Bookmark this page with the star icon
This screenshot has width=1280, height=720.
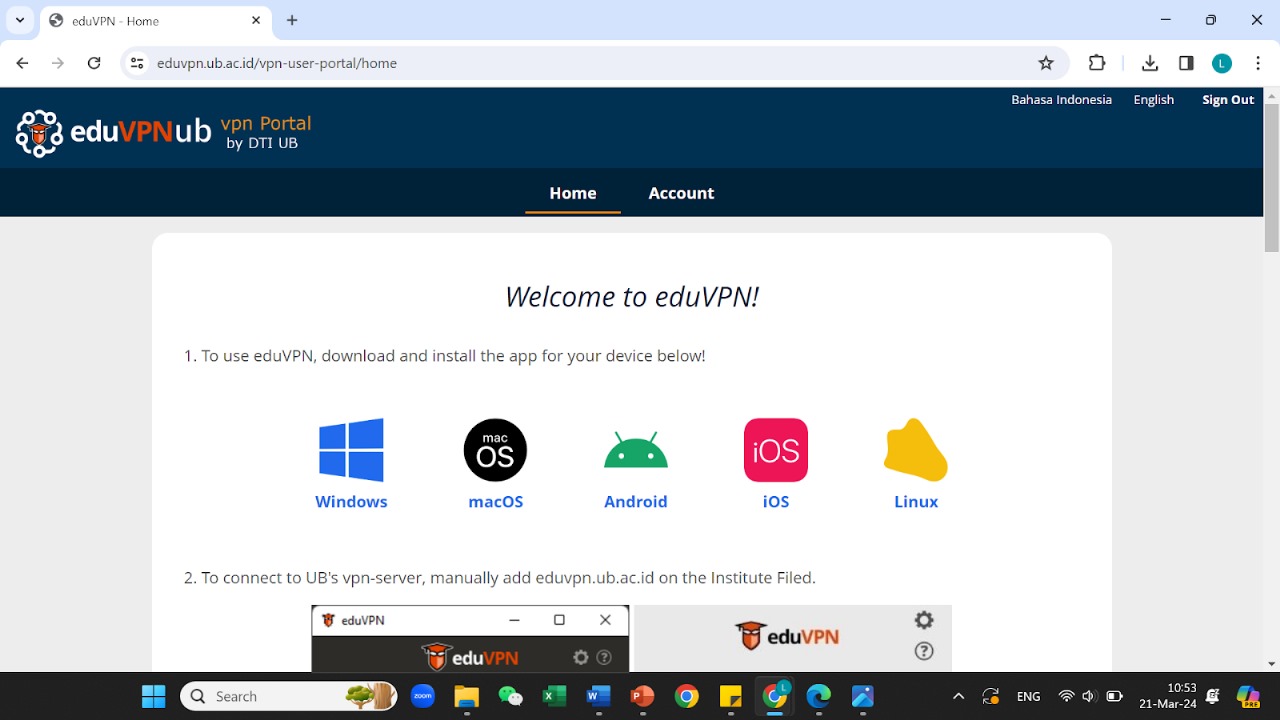point(1046,63)
